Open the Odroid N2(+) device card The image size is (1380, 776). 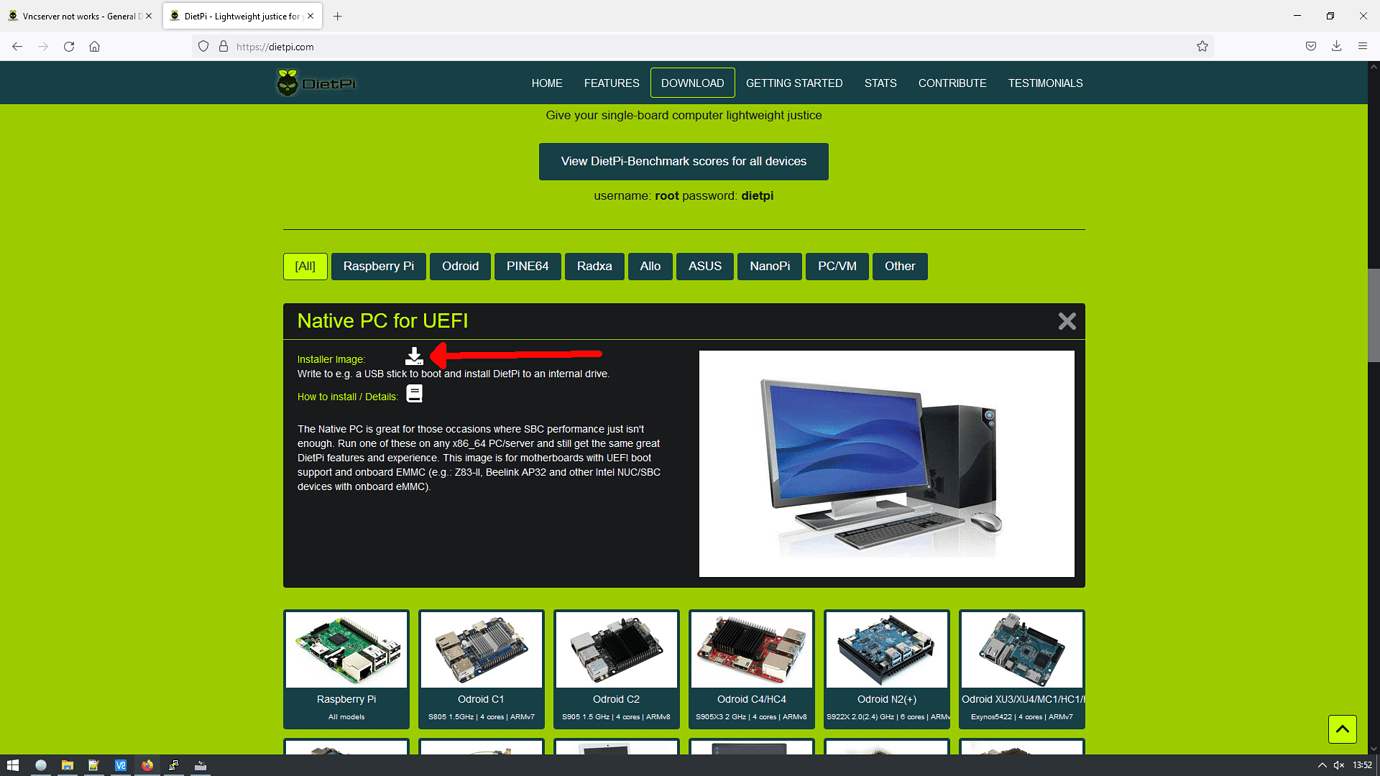(886, 669)
